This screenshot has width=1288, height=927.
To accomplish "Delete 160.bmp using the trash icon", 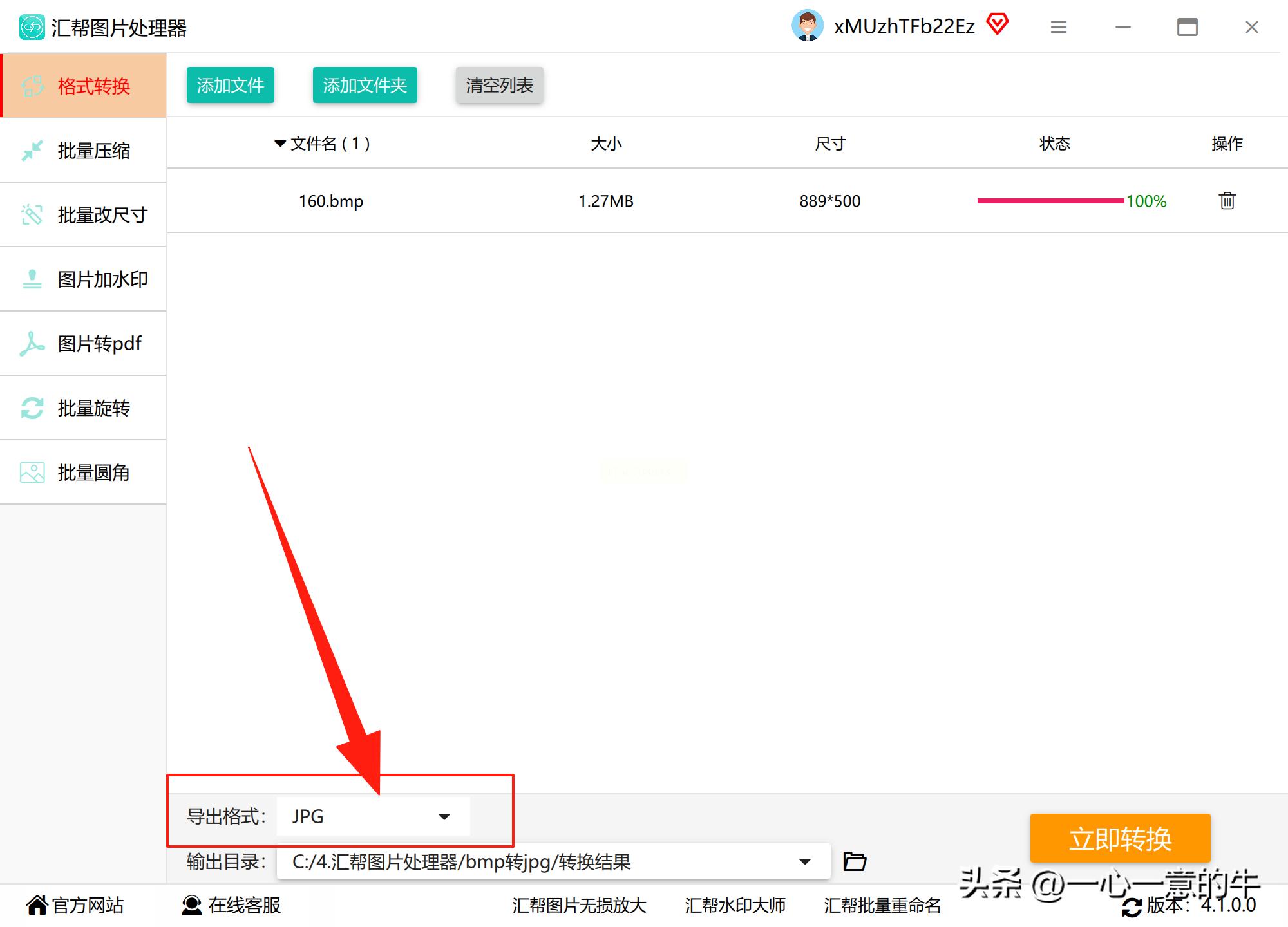I will tap(1226, 201).
